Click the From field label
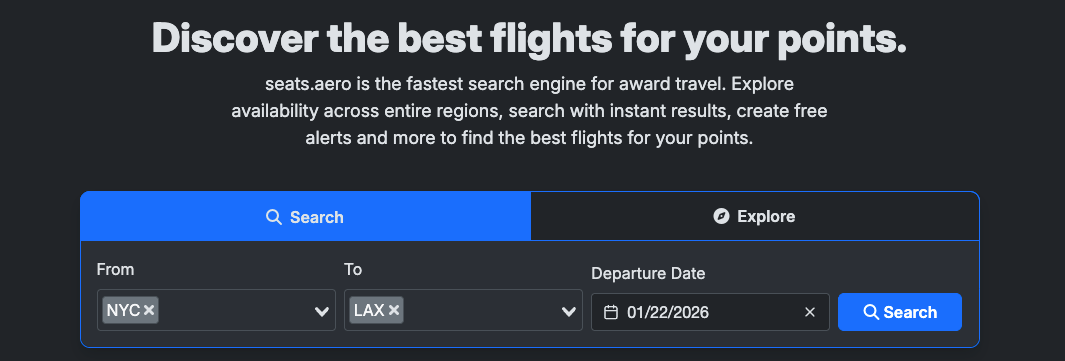The height and width of the screenshot is (361, 1065). [115, 269]
